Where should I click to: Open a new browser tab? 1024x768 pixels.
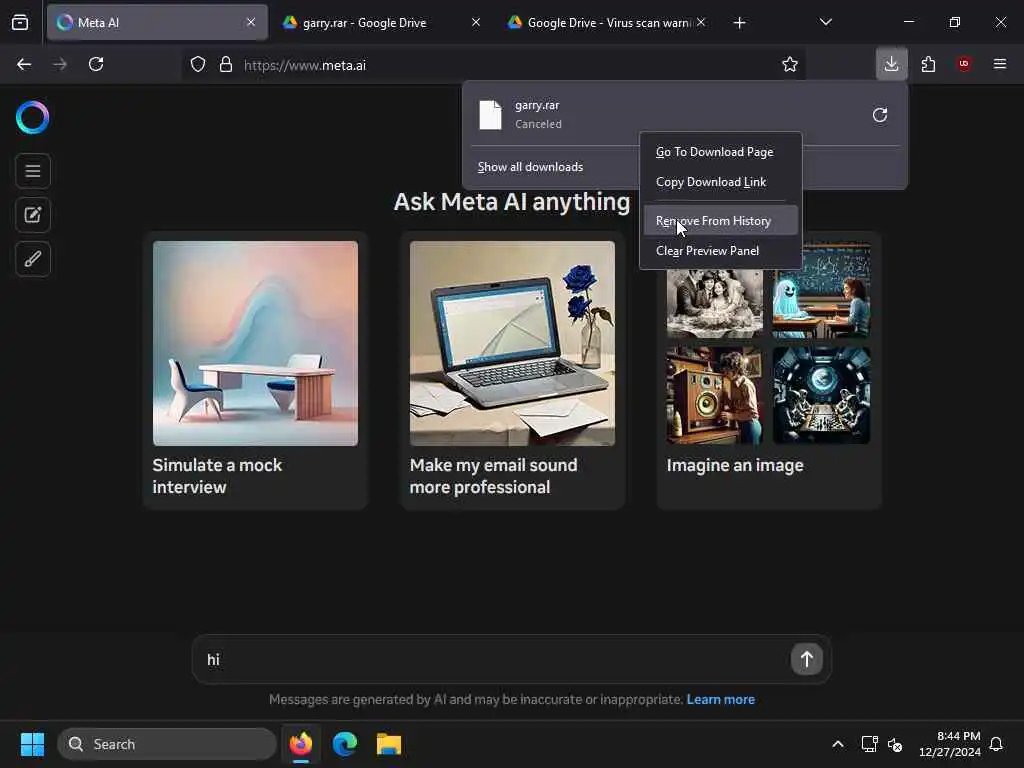coord(739,23)
